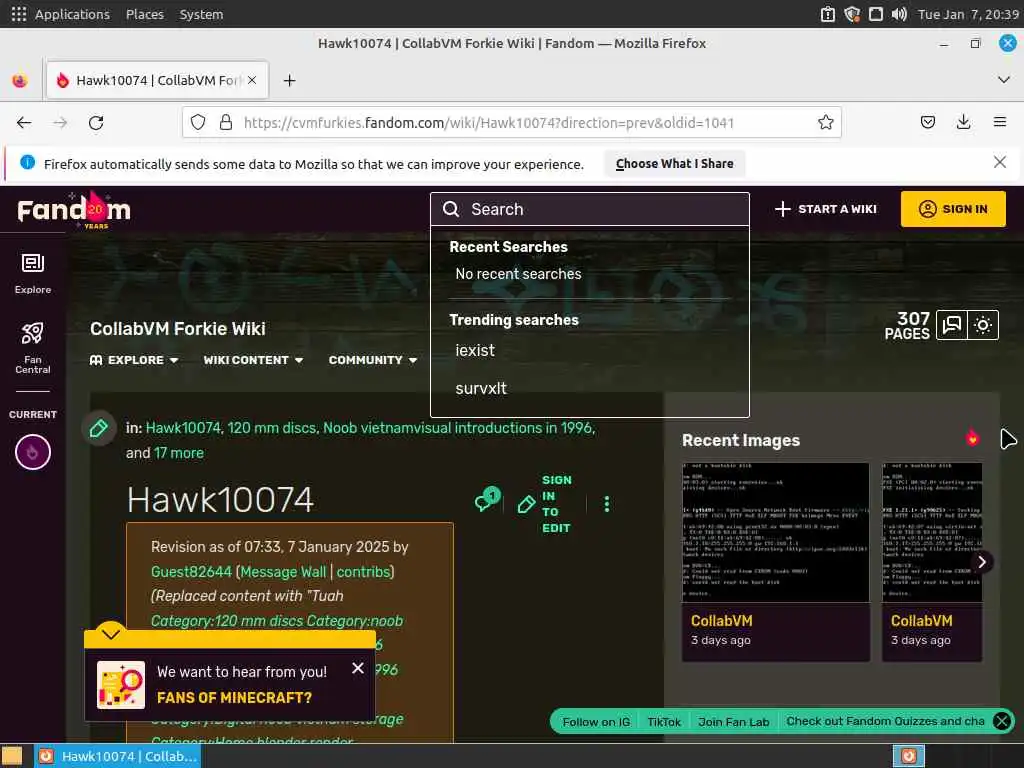This screenshot has height=768, width=1024.
Task: Click the volume speaker tray icon
Action: (x=899, y=14)
